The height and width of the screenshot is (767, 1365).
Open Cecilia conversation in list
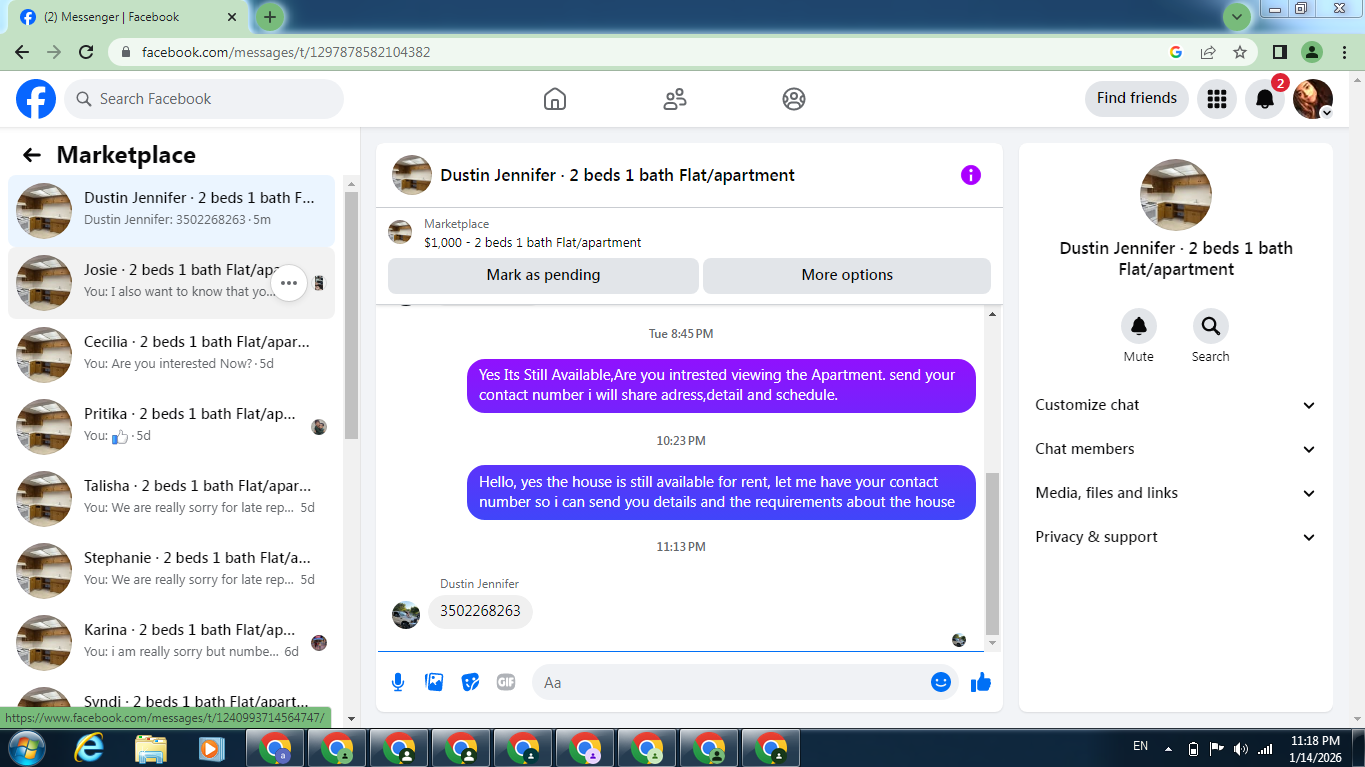pos(172,355)
